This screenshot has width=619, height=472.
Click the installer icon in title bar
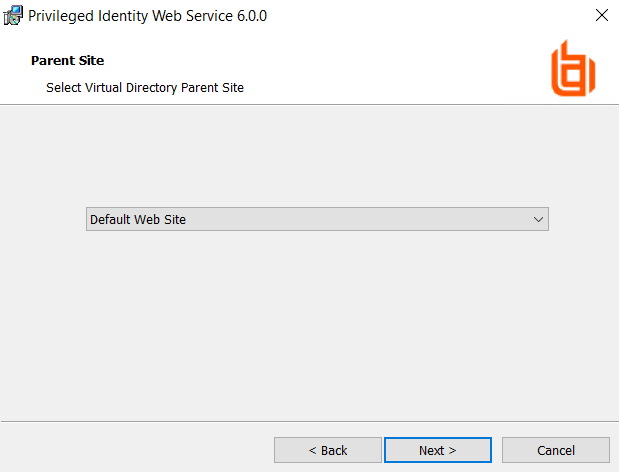pos(13,15)
